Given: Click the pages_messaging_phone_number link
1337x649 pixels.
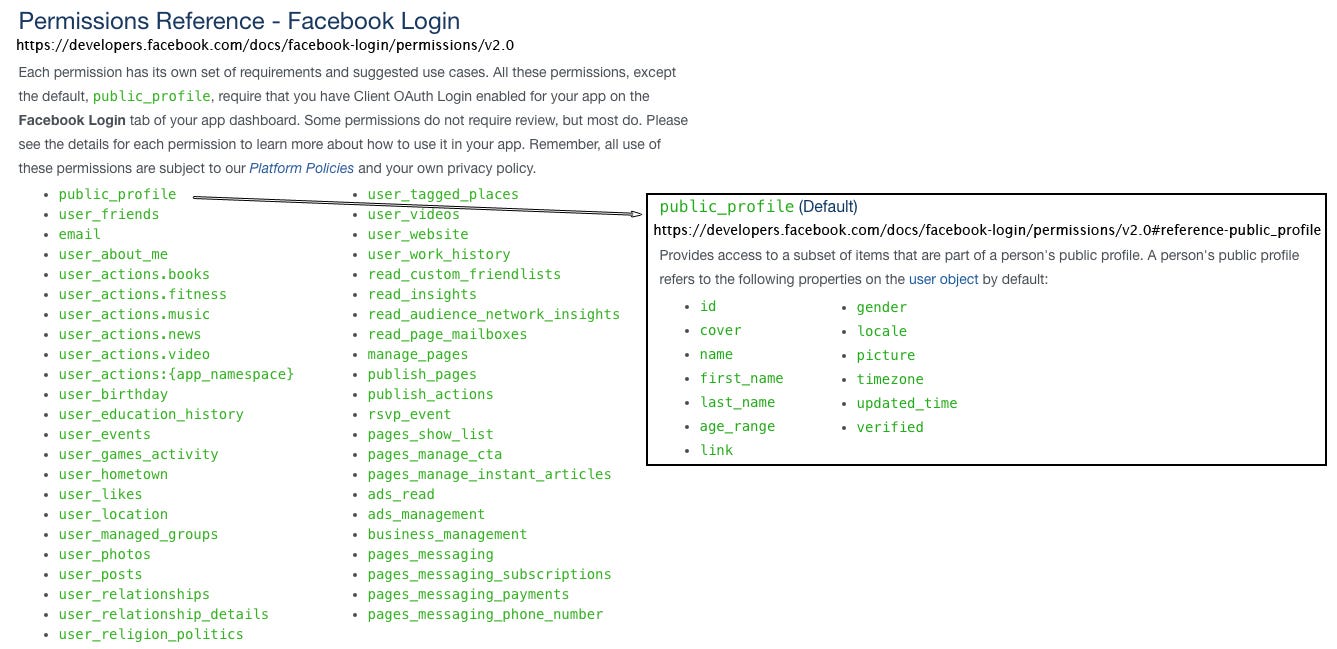Looking at the screenshot, I should click(x=485, y=614).
